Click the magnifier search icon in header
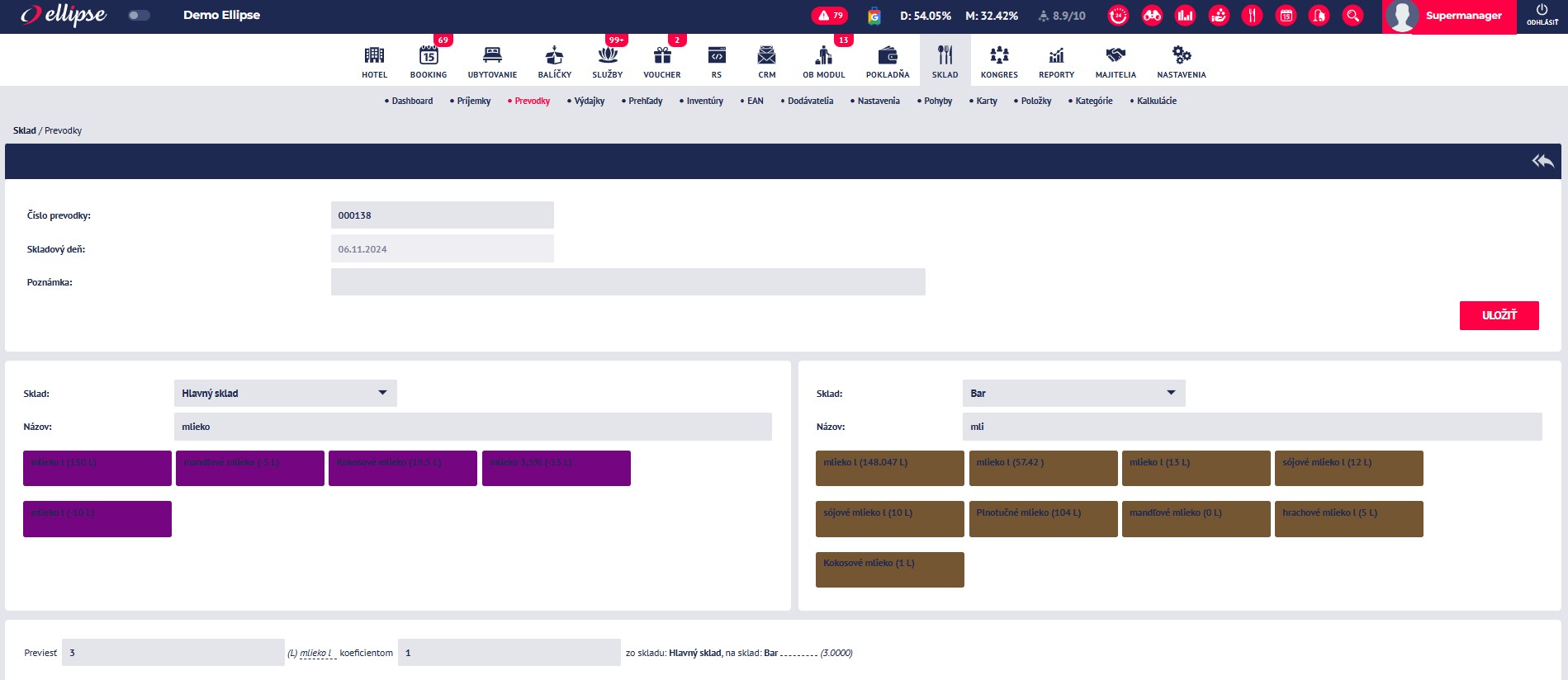 [x=1352, y=16]
